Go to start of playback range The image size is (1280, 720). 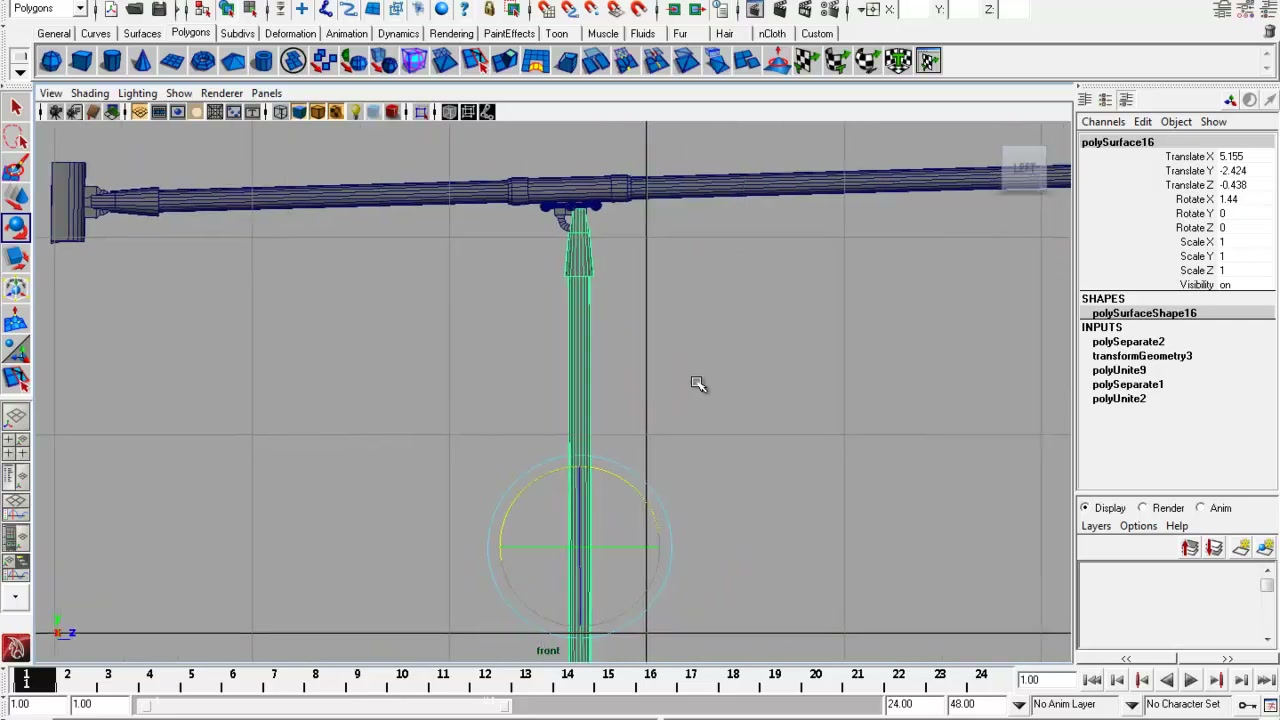click(1092, 680)
